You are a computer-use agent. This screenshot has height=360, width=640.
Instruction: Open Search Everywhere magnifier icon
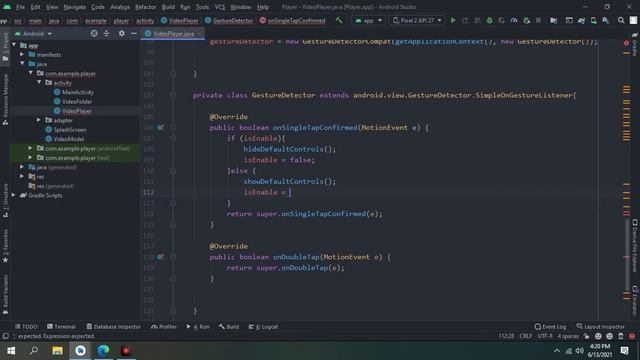point(621,20)
